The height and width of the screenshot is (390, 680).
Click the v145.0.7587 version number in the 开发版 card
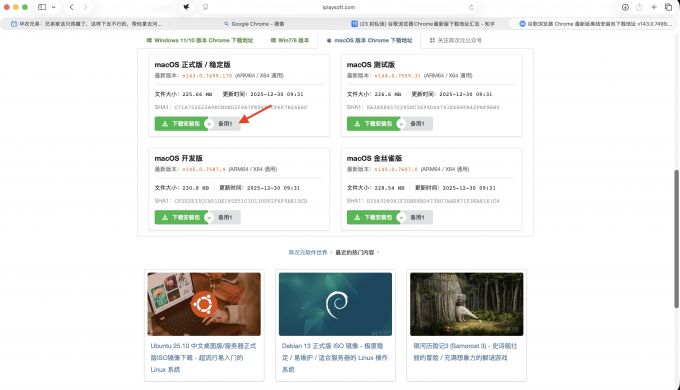[x=204, y=169]
